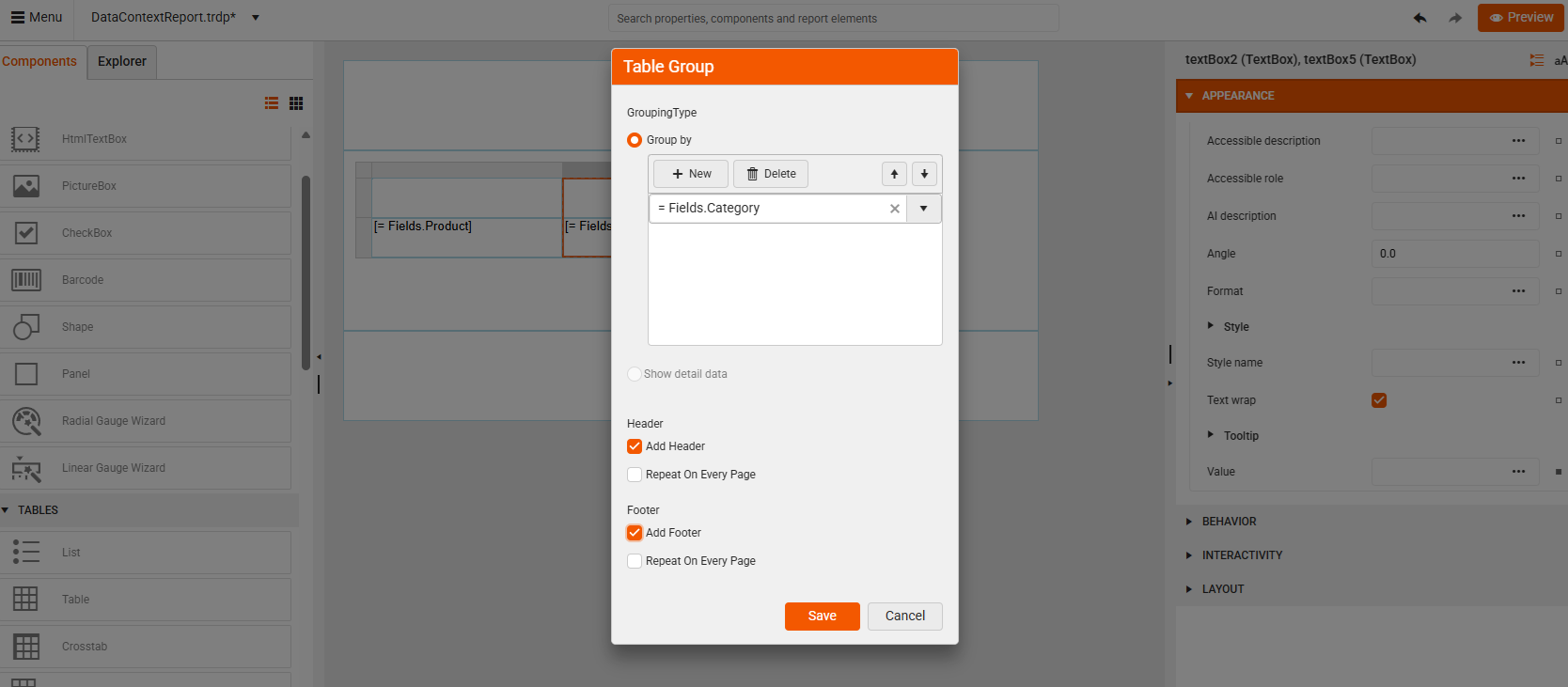Open Accessible description editor ellipsis
The width and height of the screenshot is (1568, 687).
point(1518,141)
